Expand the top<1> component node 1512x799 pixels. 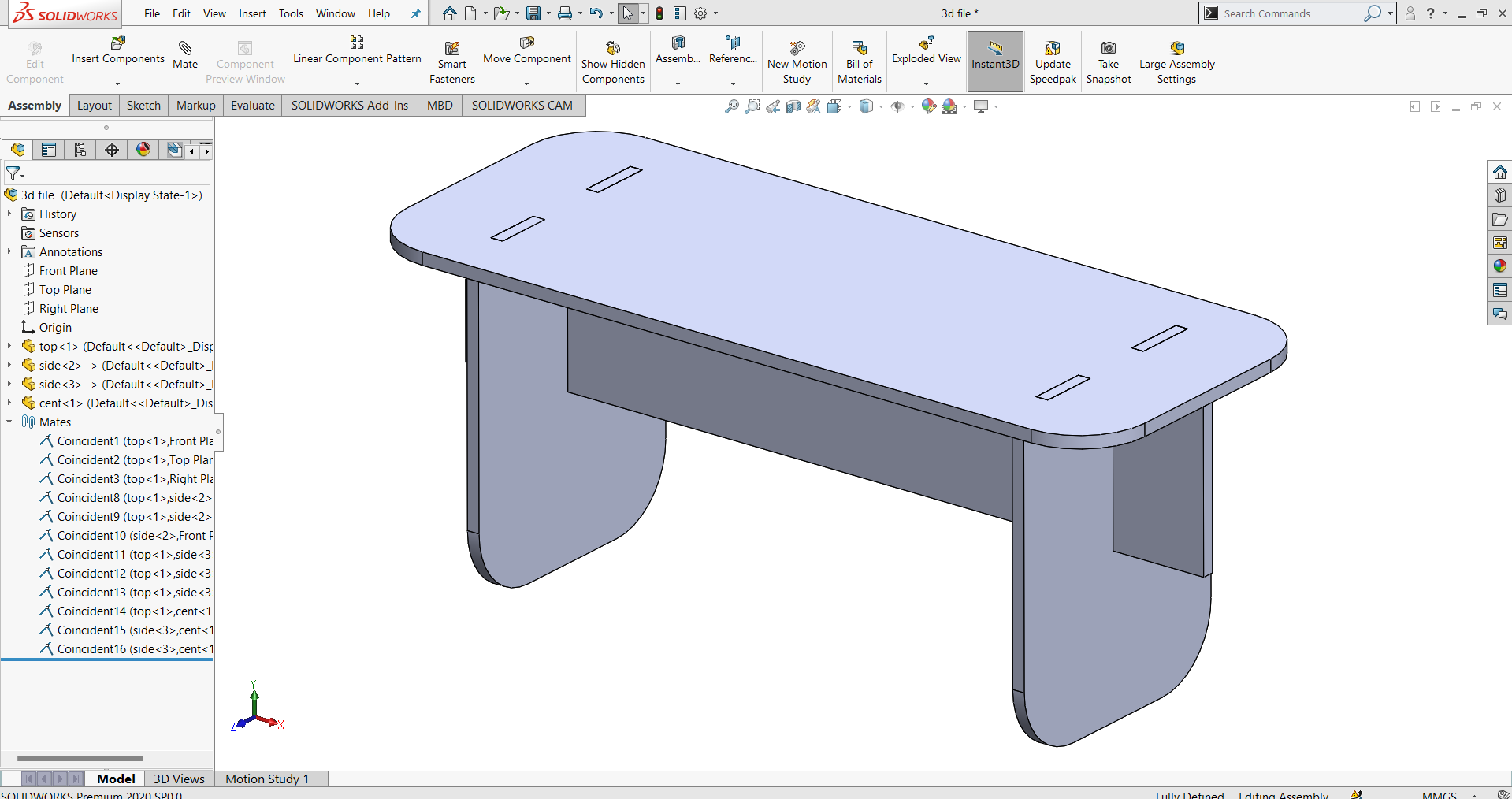coord(9,346)
